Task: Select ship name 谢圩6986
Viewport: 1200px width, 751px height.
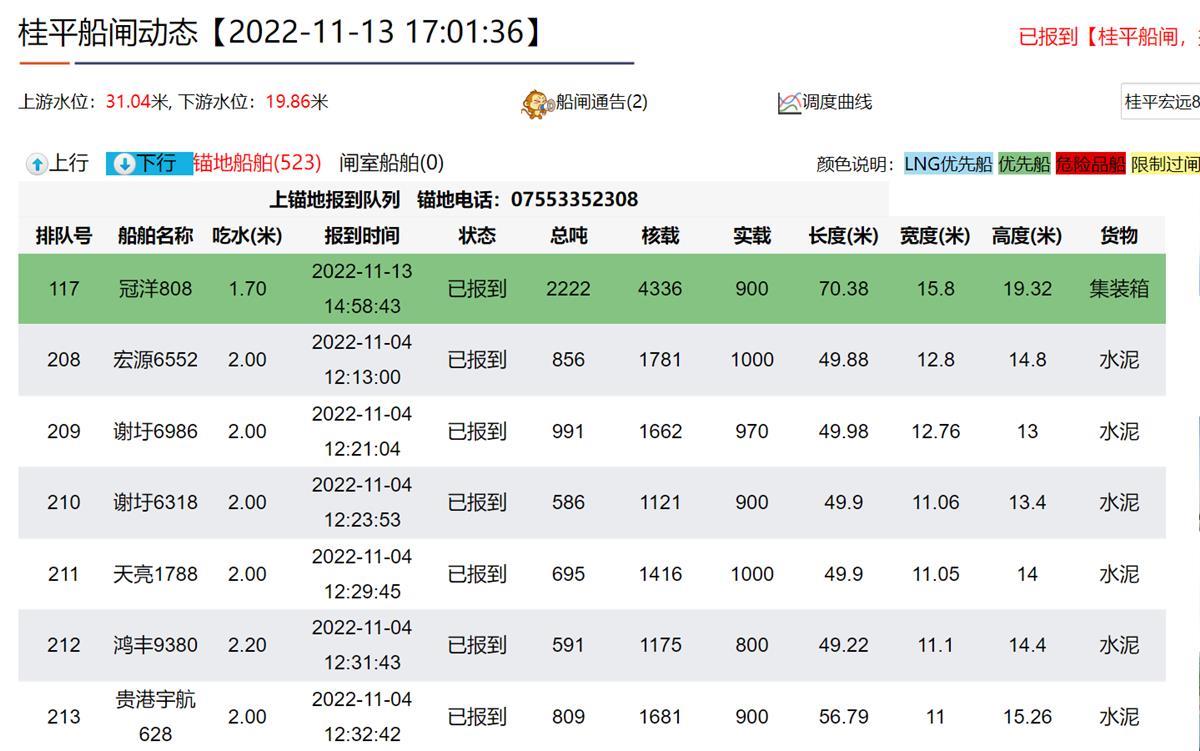Action: [x=155, y=432]
